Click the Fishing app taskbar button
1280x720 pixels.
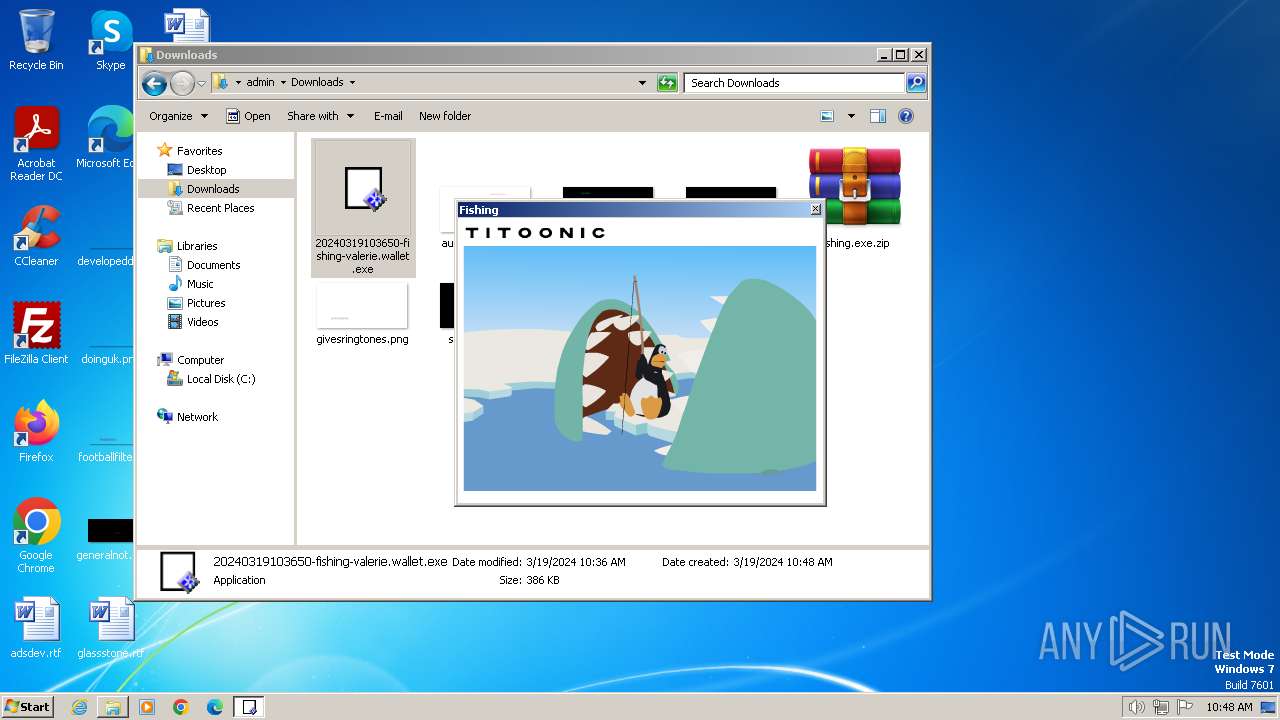(249, 707)
